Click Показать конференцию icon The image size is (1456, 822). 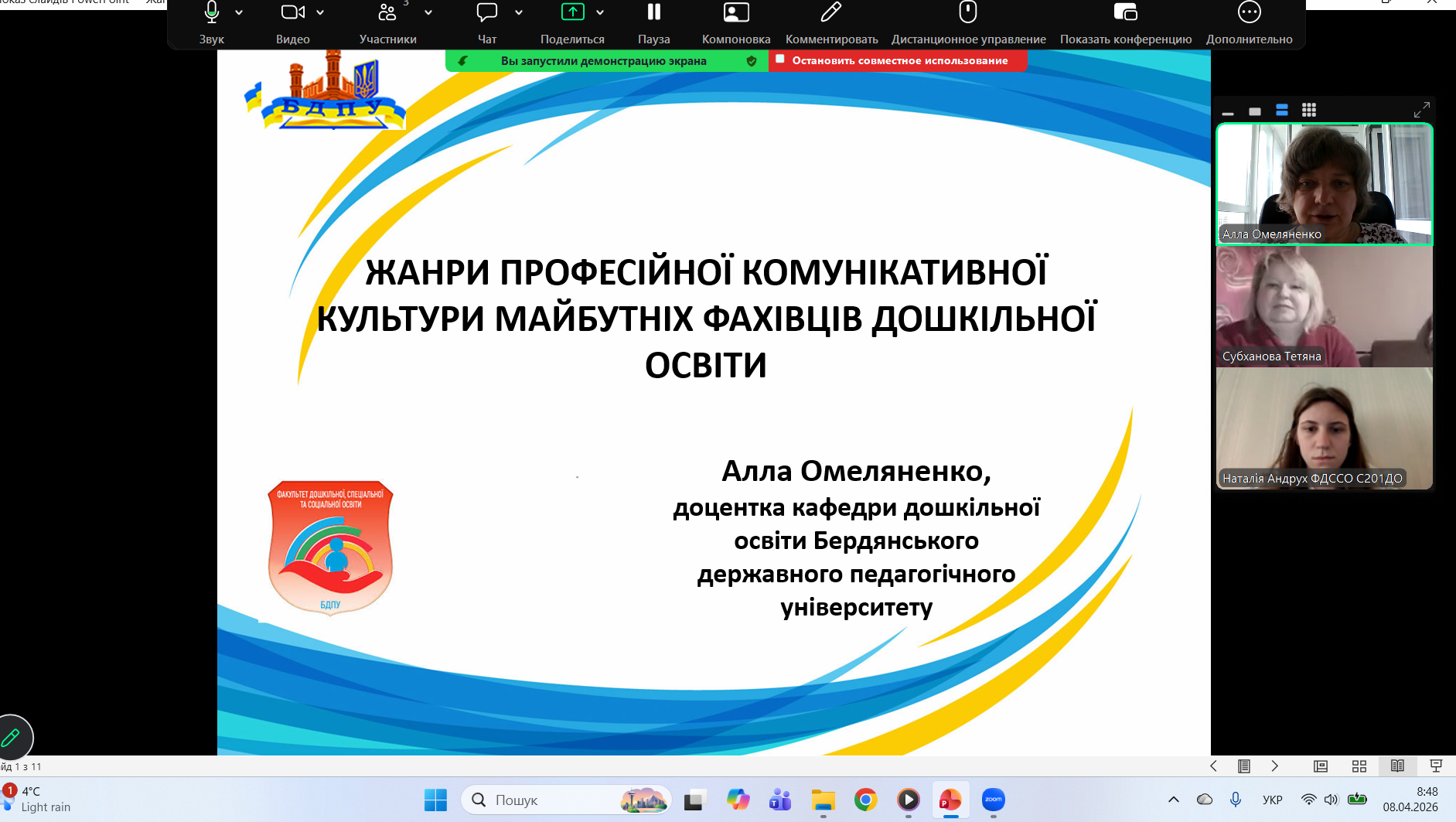pos(1125,13)
